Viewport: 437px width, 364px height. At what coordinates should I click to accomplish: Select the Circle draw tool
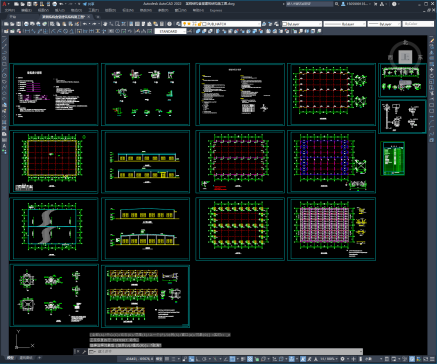(5, 75)
